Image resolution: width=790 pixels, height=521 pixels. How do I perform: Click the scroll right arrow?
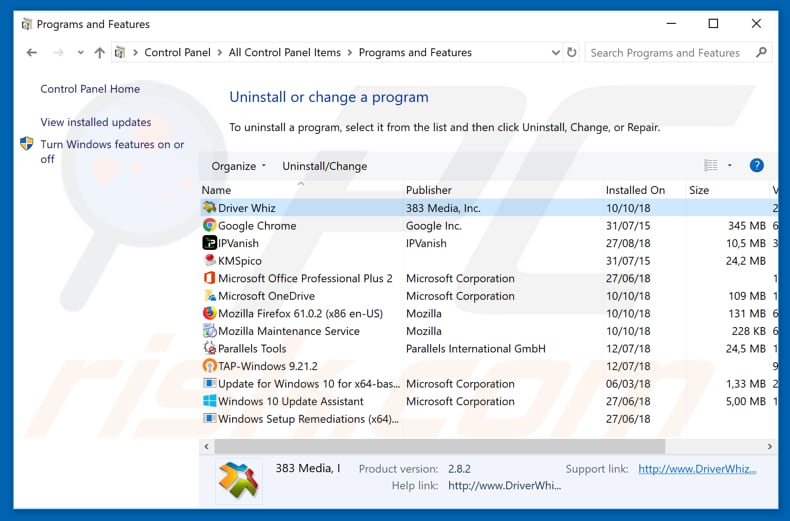(769, 446)
